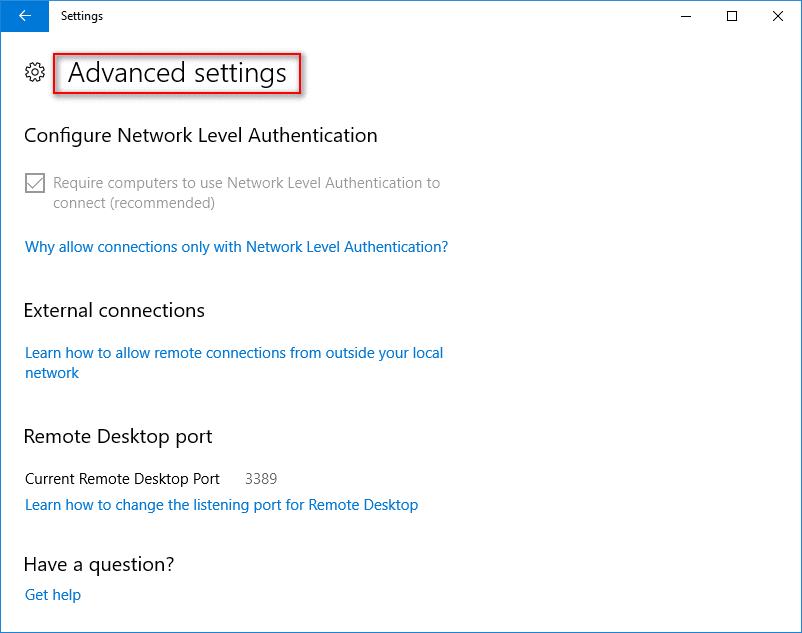This screenshot has width=802, height=633.
Task: Click the settings gear icon beside Advanced settings
Action: (x=35, y=72)
